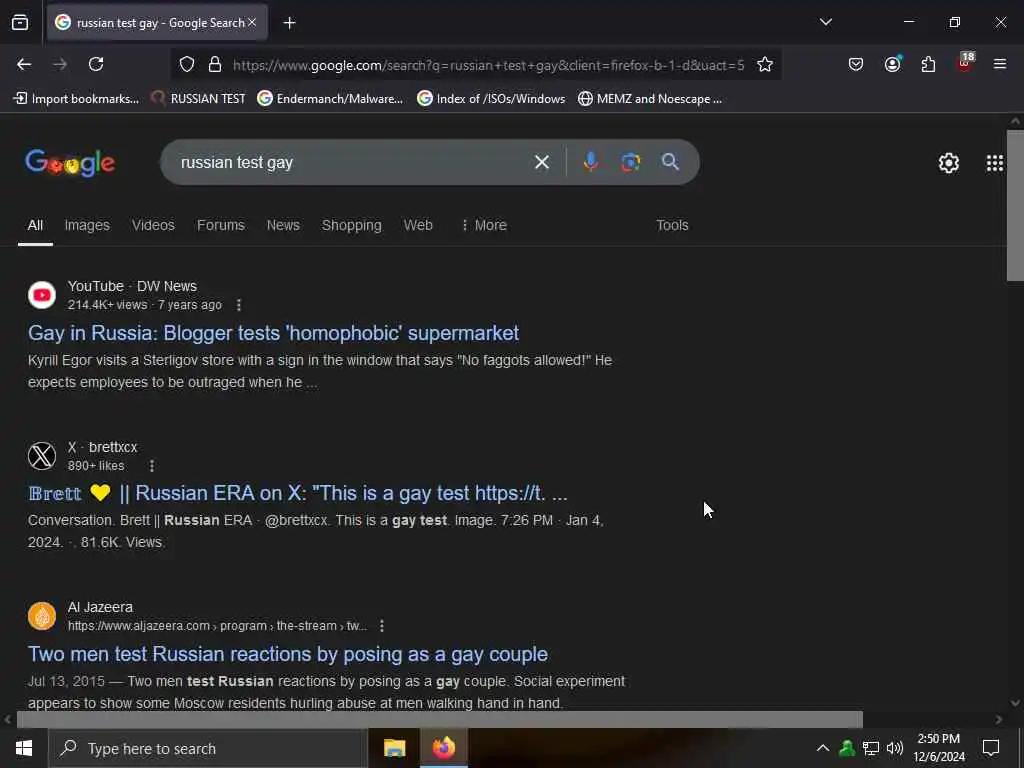This screenshot has height=768, width=1024.
Task: Select the URL address bar
Action: click(488, 65)
